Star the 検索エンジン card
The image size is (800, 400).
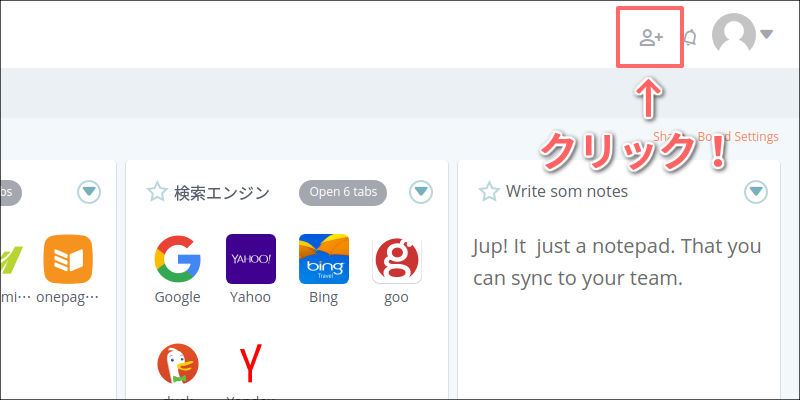(x=157, y=192)
